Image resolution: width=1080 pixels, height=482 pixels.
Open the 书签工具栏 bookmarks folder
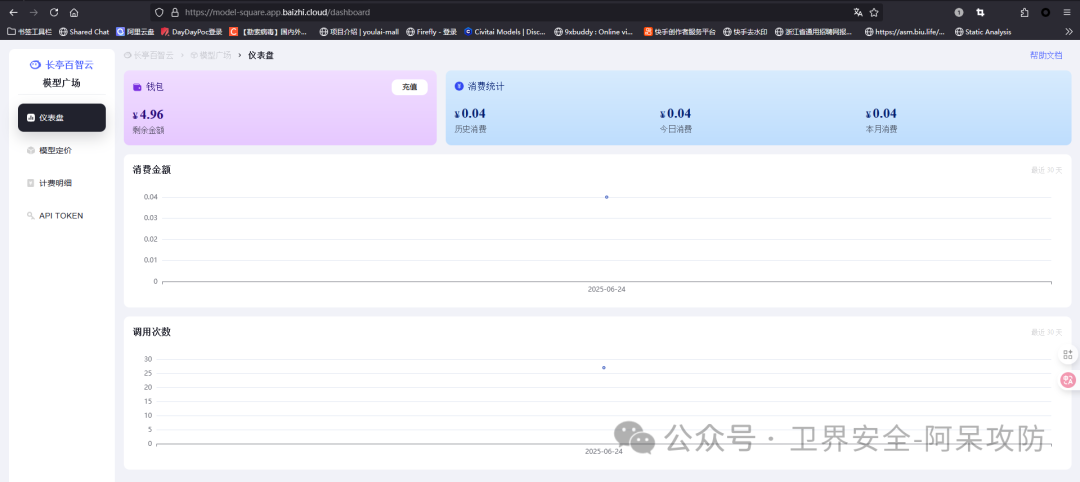(30, 32)
